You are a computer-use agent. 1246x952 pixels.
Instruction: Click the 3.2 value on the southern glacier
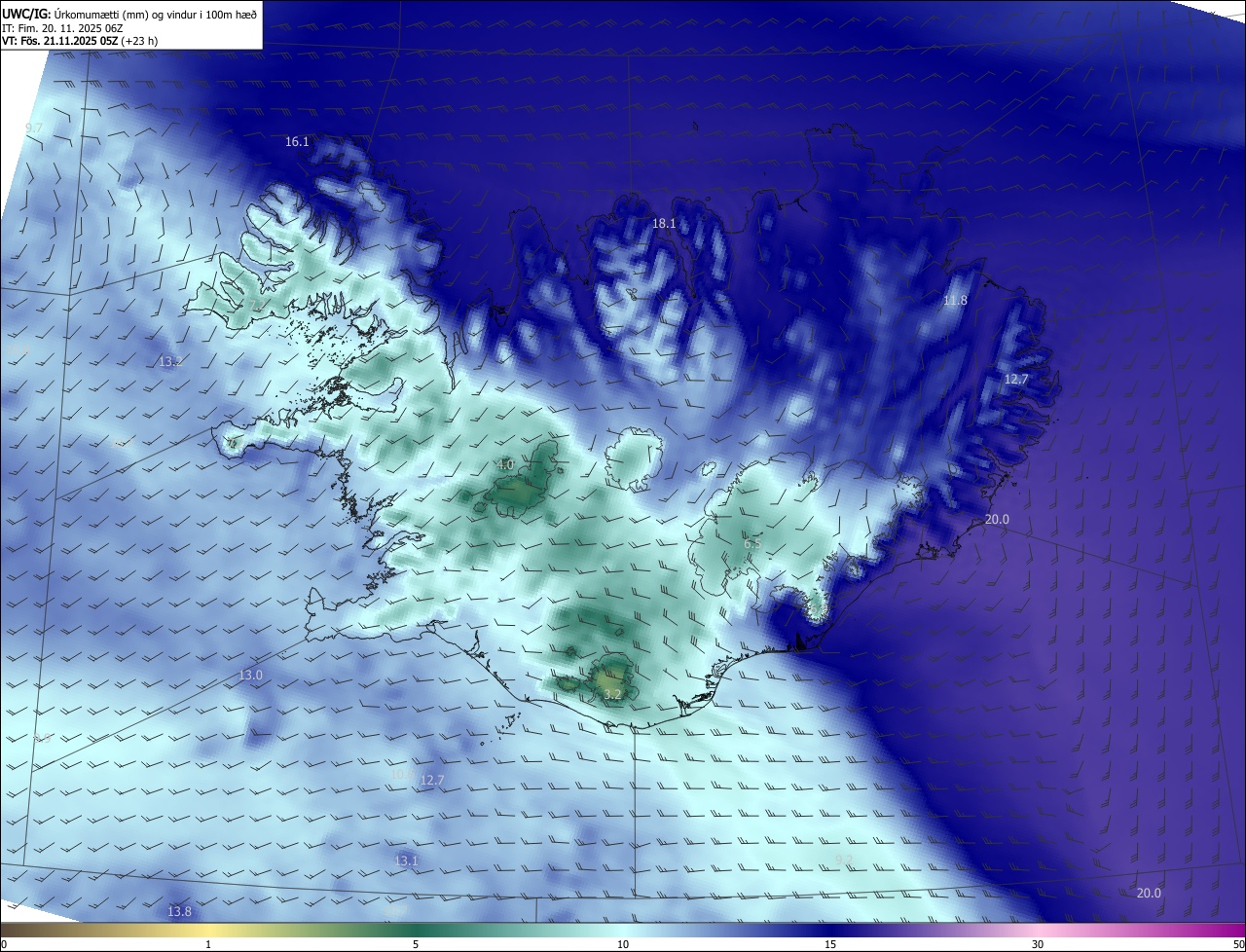click(612, 695)
